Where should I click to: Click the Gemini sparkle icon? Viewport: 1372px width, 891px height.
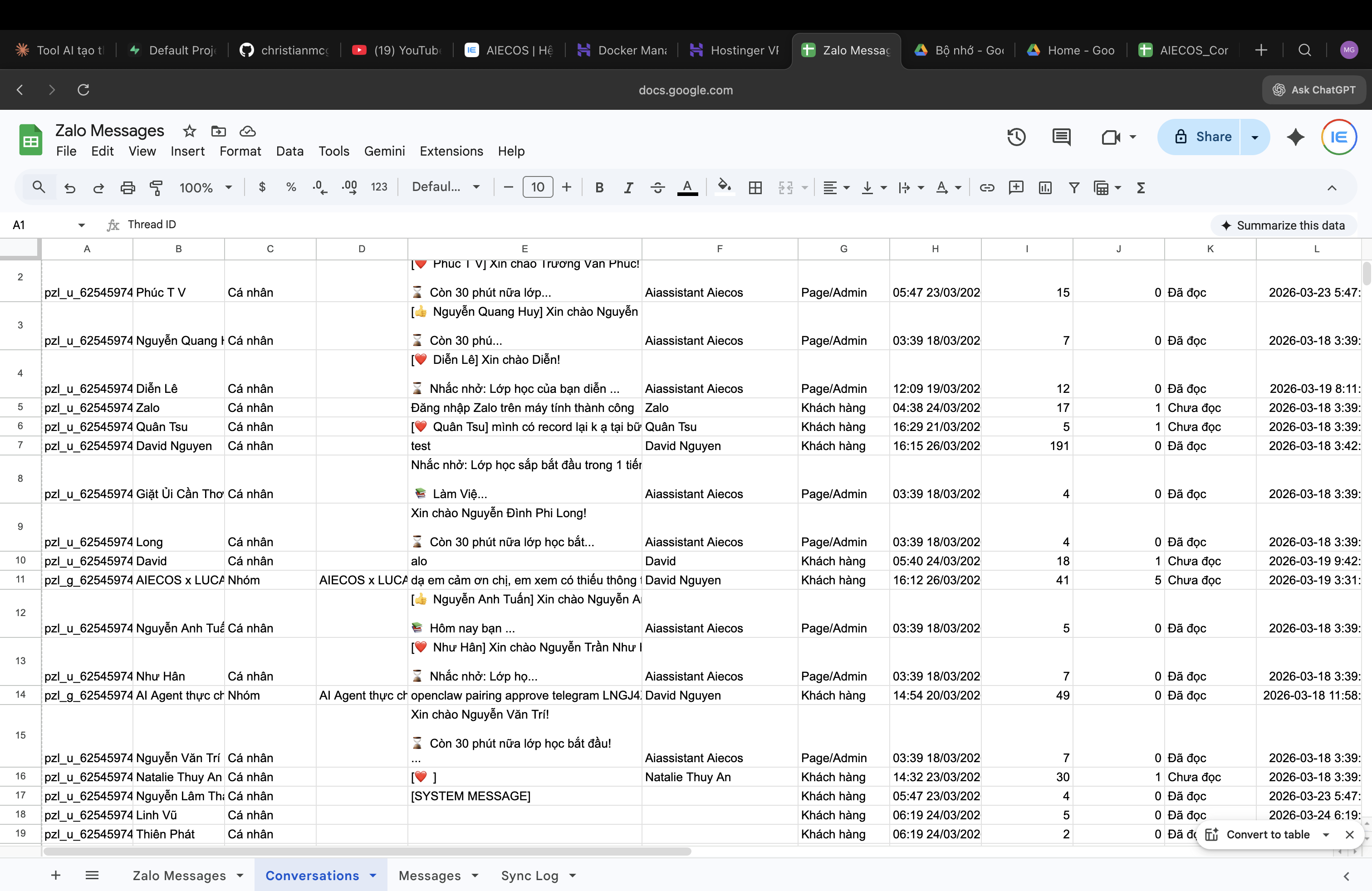(1295, 137)
